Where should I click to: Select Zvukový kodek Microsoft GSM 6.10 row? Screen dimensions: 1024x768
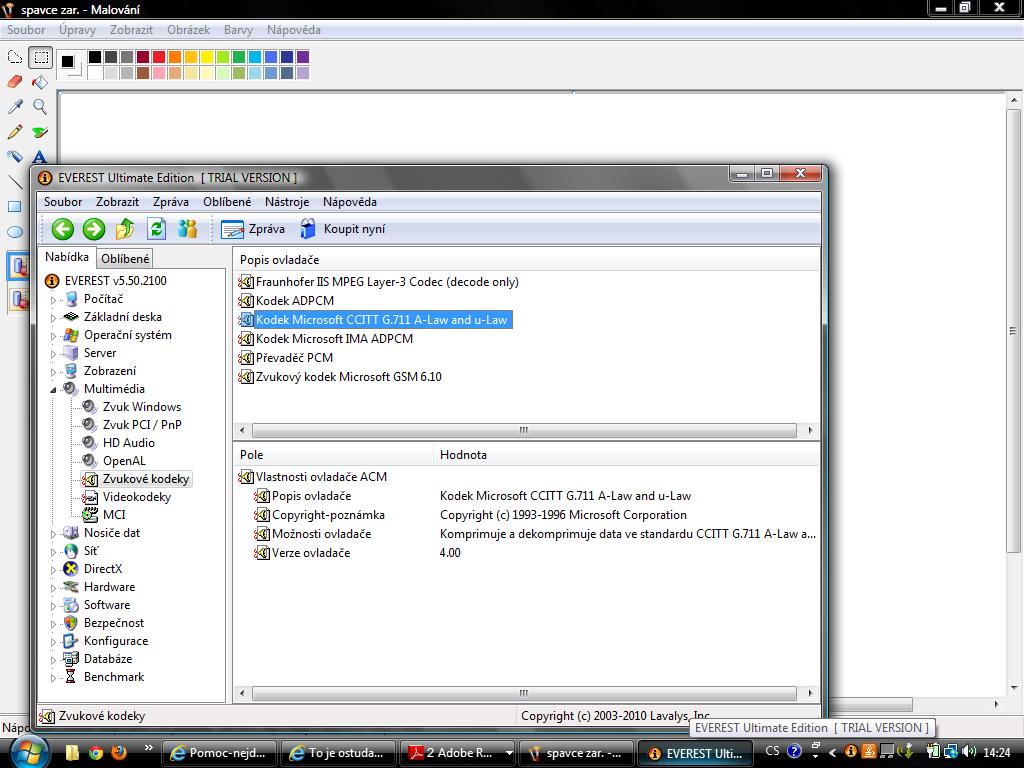click(x=340, y=377)
